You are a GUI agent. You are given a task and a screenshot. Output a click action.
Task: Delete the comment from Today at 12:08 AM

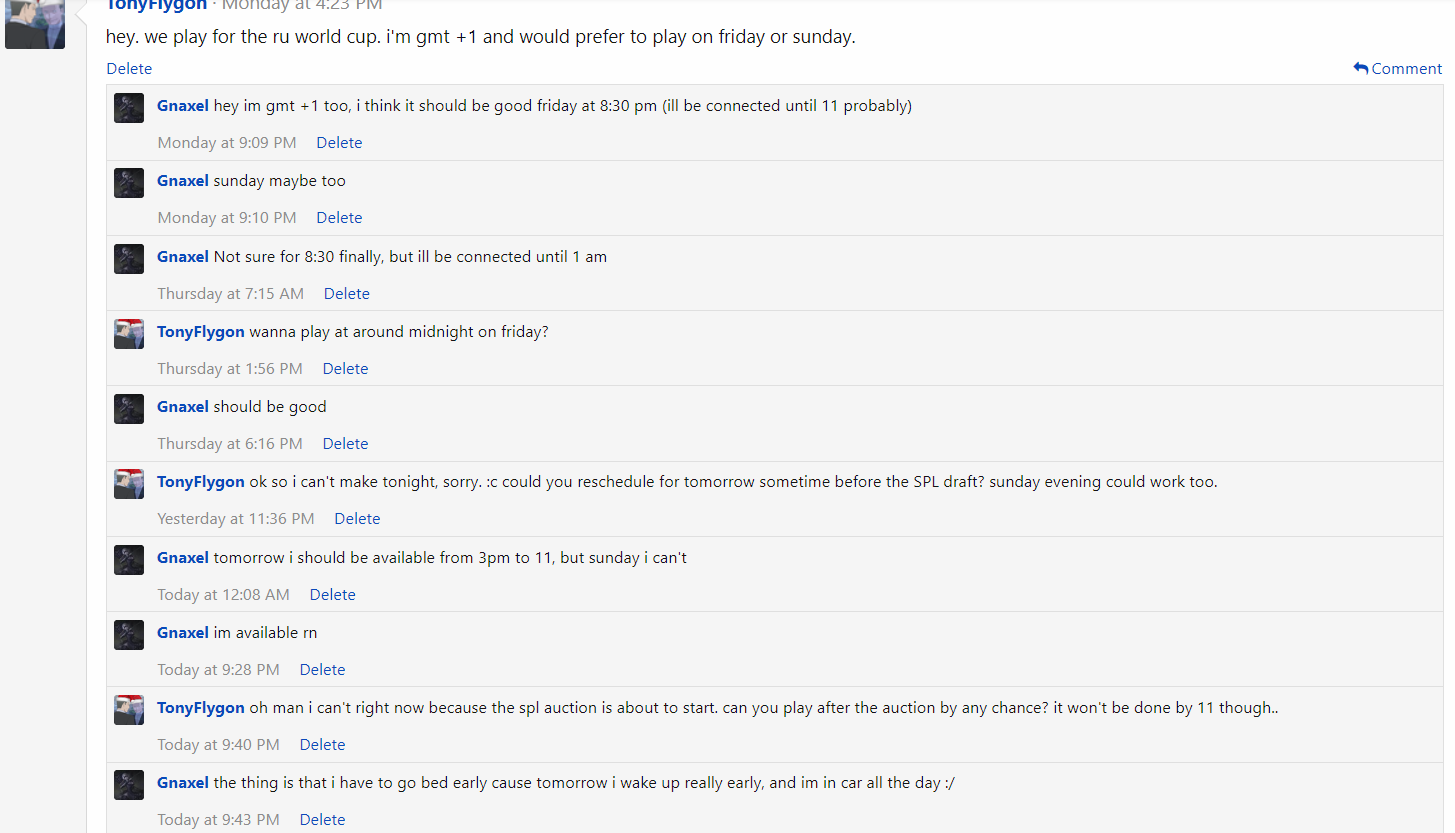(x=332, y=595)
